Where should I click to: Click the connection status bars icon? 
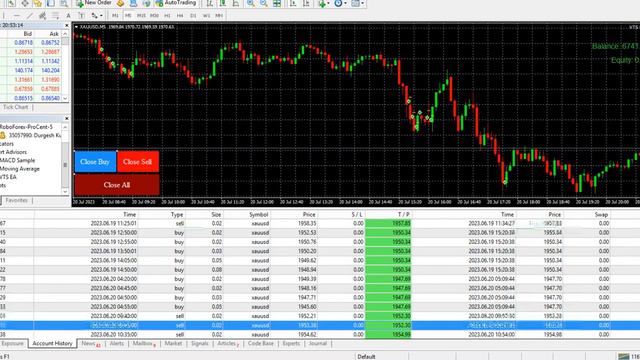click(624, 356)
